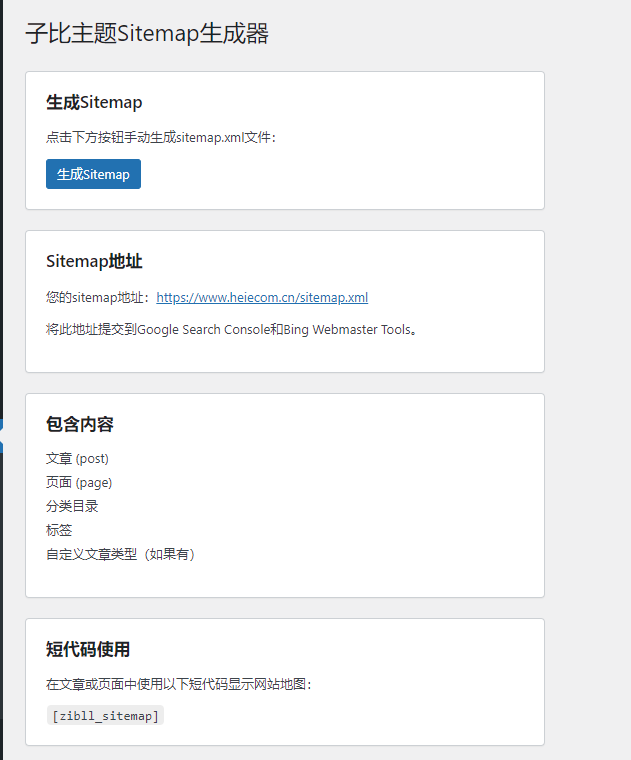Screen dimensions: 631x760
Task: Click the 点击下方按钮手动生成sitemap.xml文件 instruction text
Action: [160, 137]
